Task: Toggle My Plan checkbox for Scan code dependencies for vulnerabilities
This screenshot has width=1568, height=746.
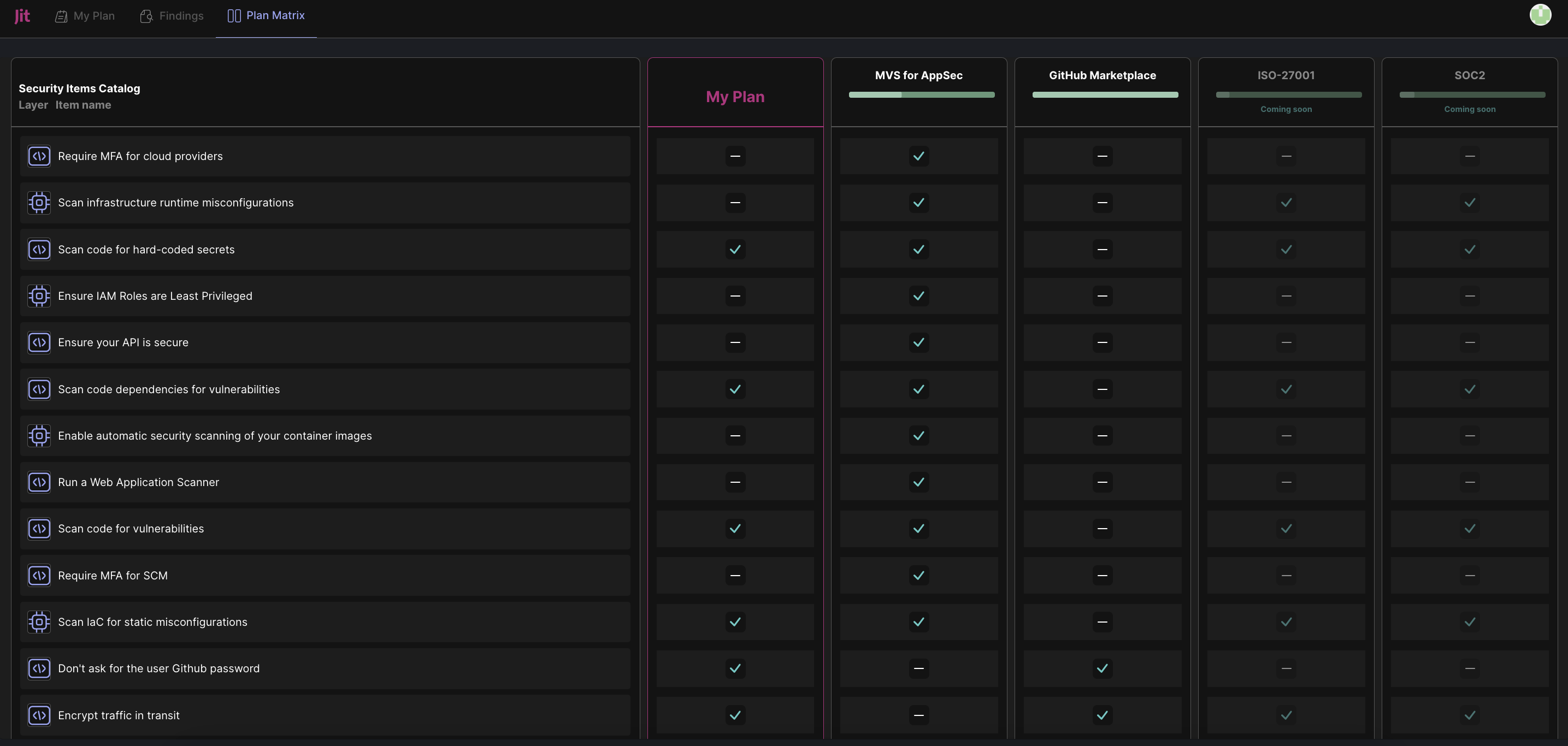Action: tap(735, 389)
